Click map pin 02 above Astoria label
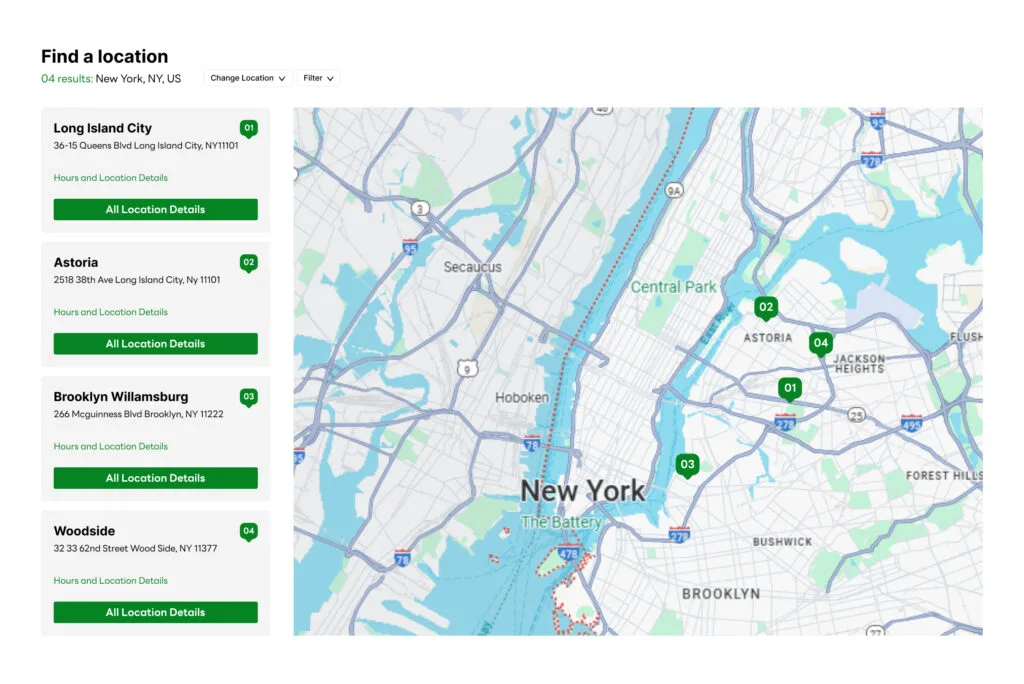 [766, 307]
